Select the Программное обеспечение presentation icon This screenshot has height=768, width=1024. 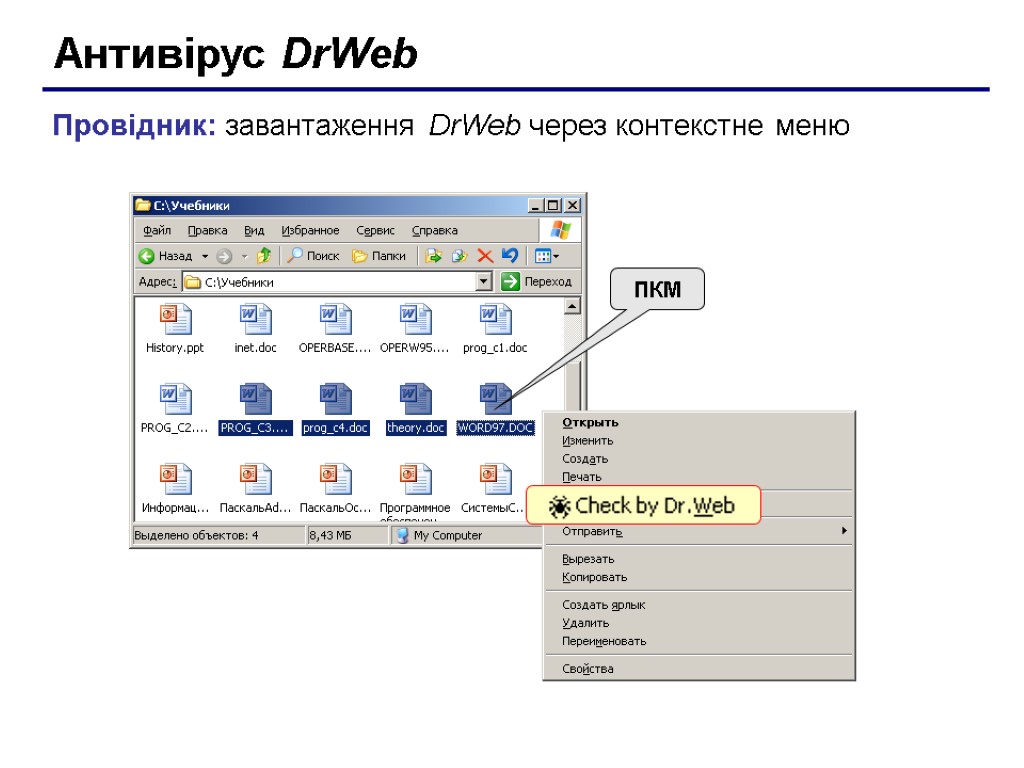(x=415, y=479)
